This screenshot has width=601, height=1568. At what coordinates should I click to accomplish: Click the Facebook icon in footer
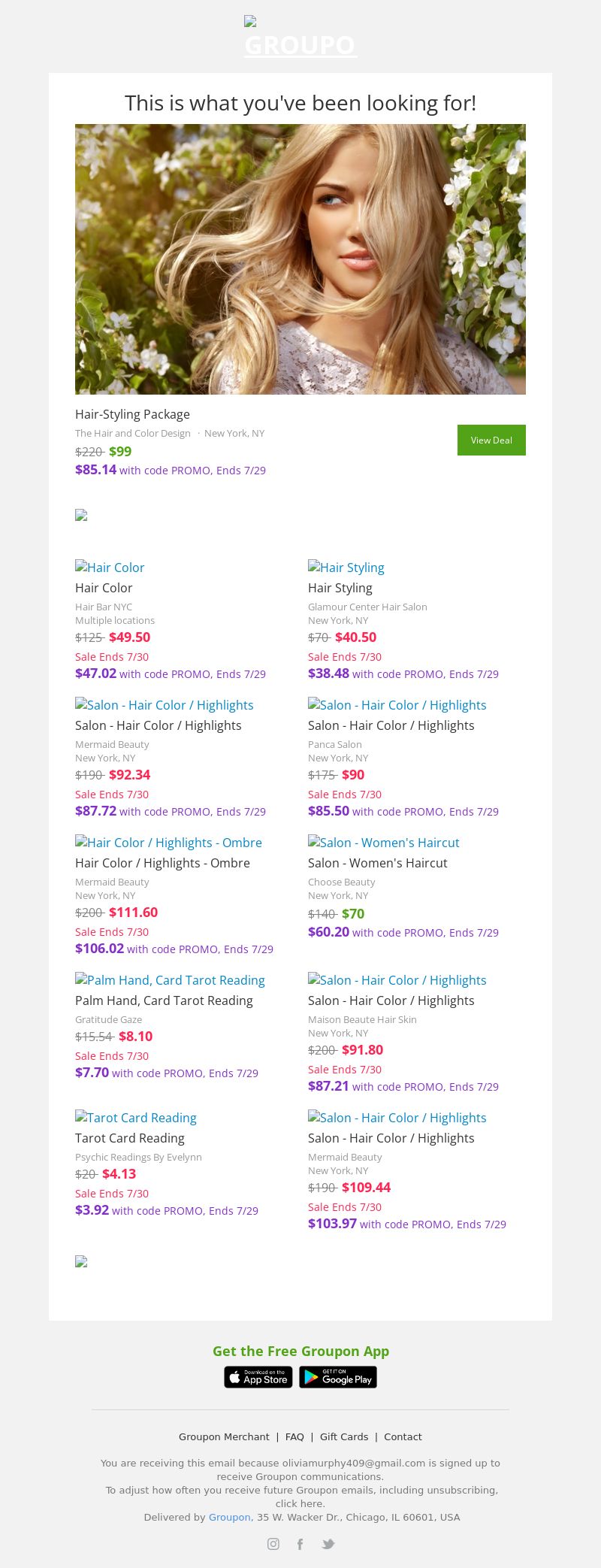(300, 1544)
